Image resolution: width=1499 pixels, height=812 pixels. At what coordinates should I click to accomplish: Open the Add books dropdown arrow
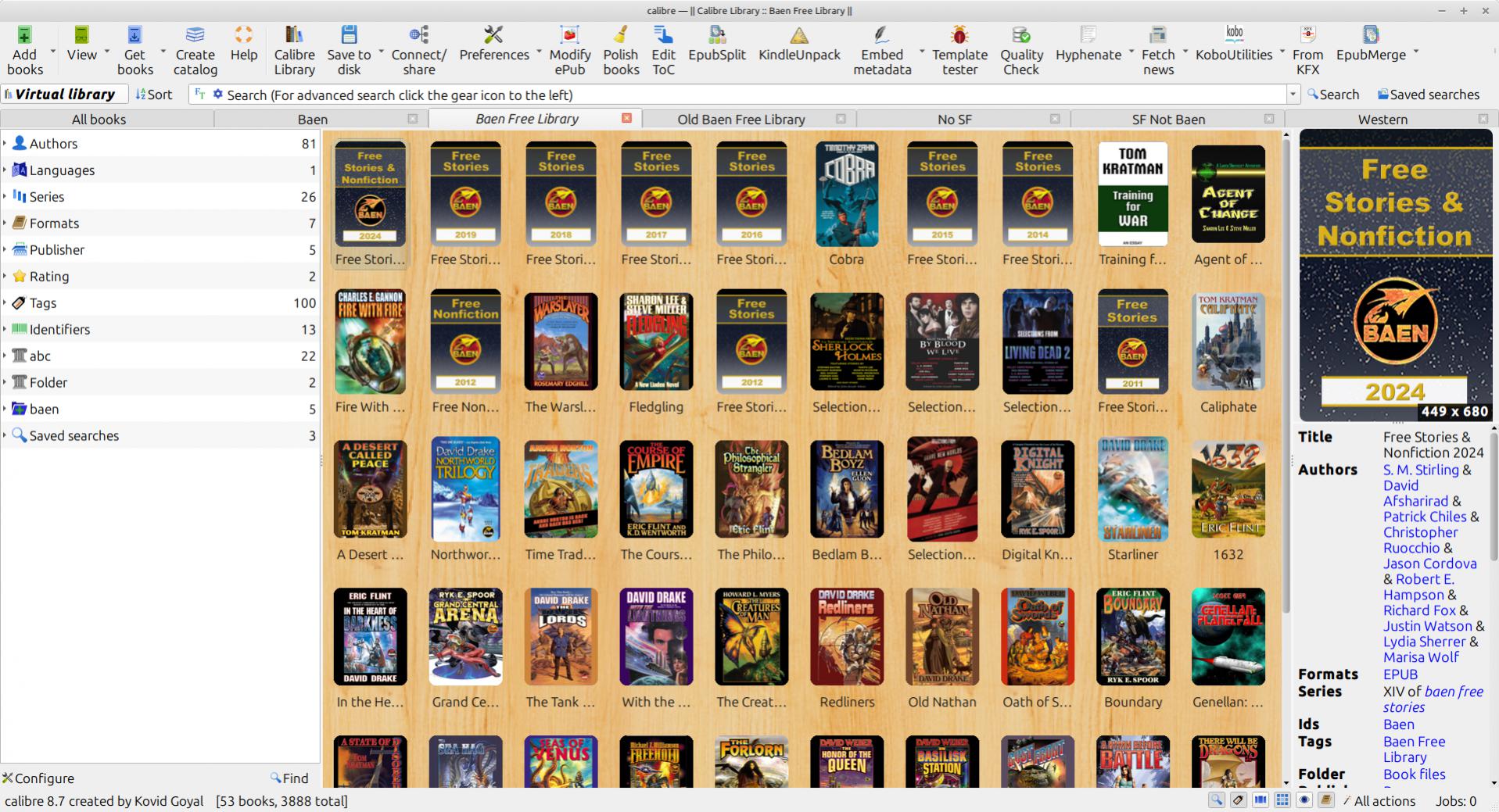click(x=53, y=52)
